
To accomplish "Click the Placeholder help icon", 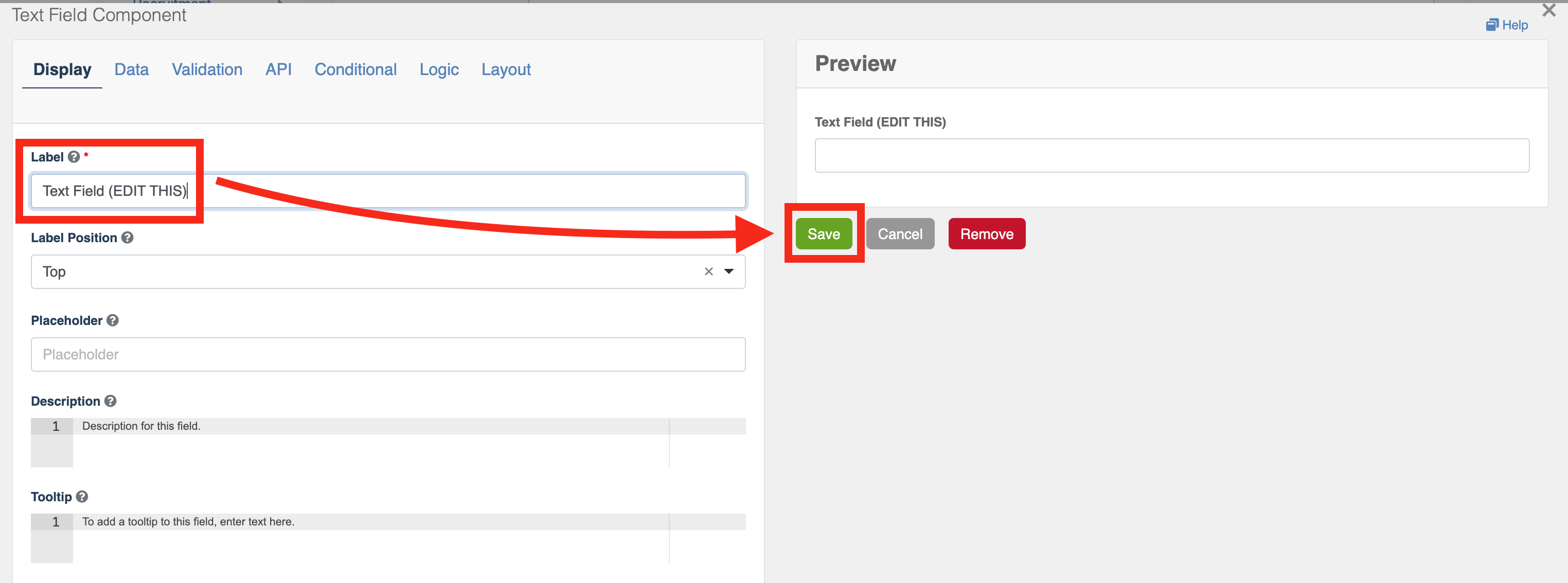I will click(x=113, y=321).
